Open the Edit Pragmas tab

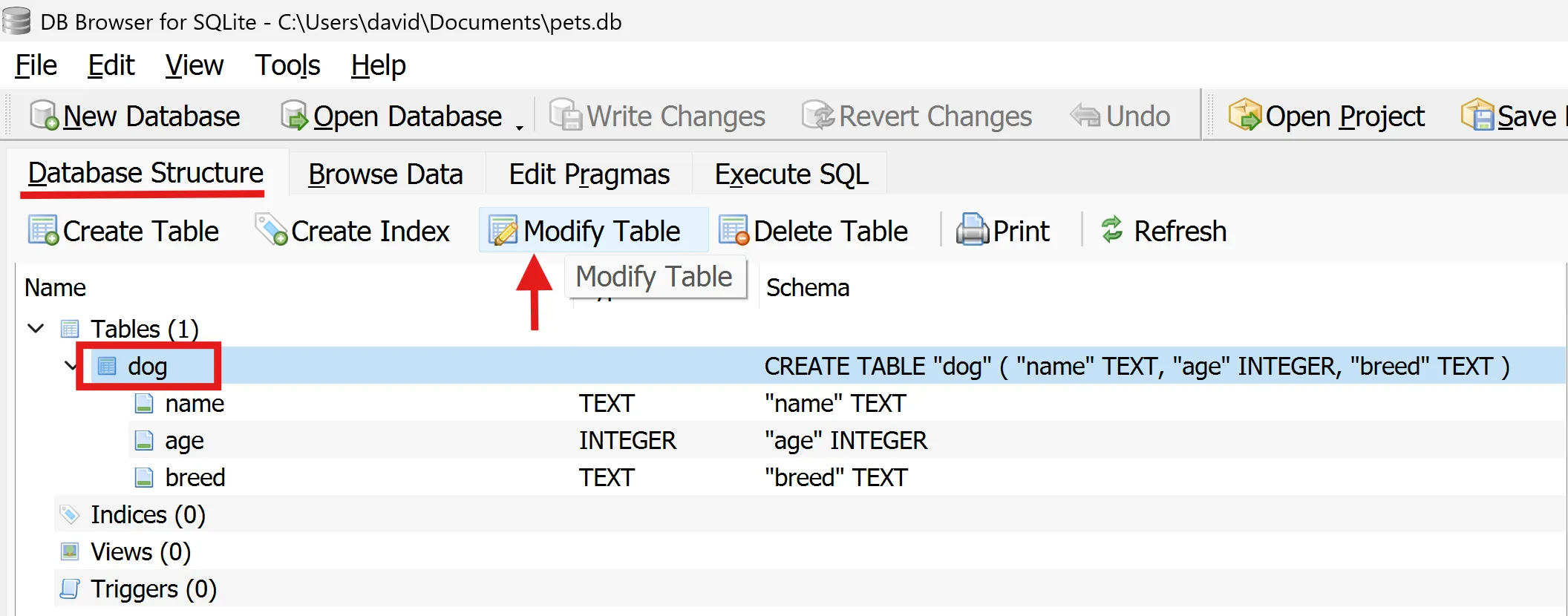click(589, 174)
